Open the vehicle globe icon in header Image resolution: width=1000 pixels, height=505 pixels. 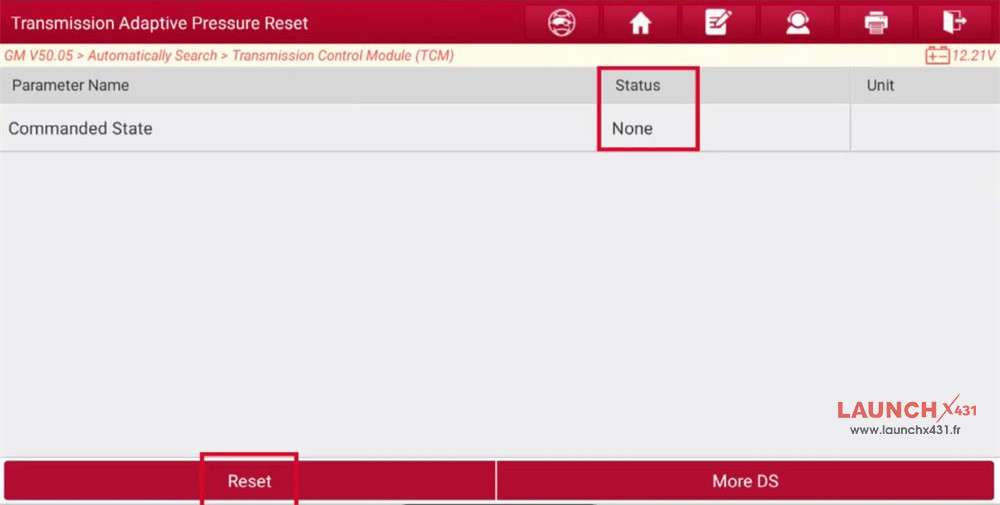561,23
